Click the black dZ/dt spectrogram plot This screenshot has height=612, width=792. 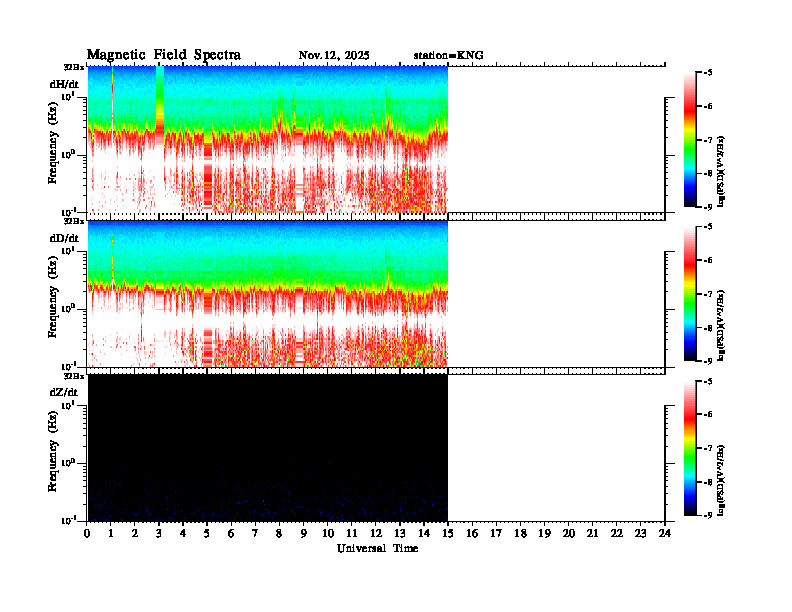tap(268, 448)
